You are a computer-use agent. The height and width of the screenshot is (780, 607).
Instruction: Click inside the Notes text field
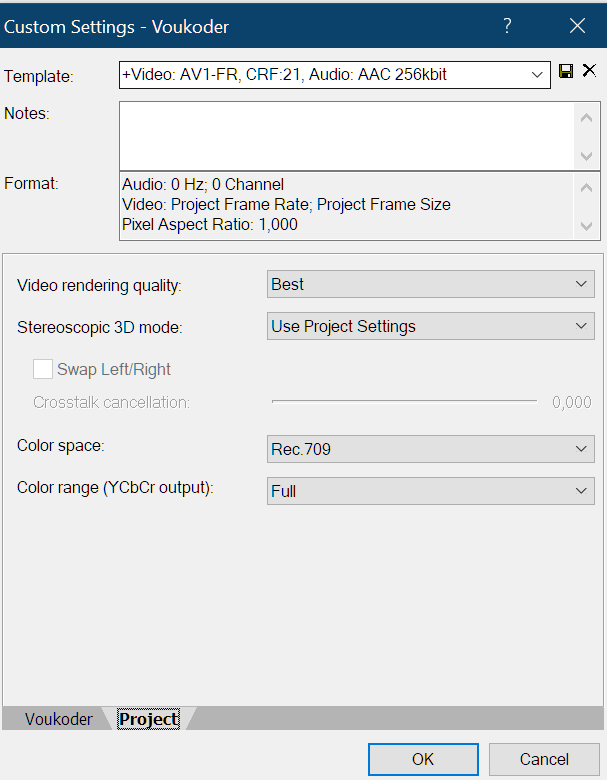345,135
